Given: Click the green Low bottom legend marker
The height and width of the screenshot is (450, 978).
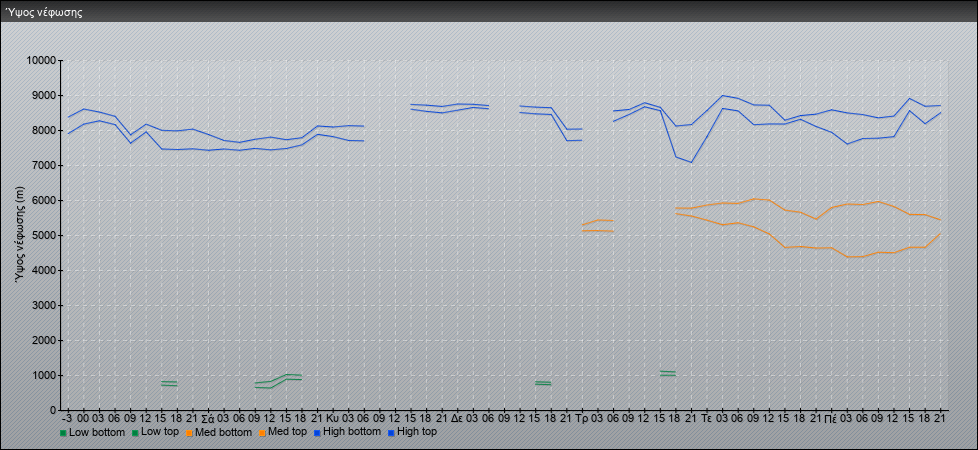Looking at the screenshot, I should point(64,433).
